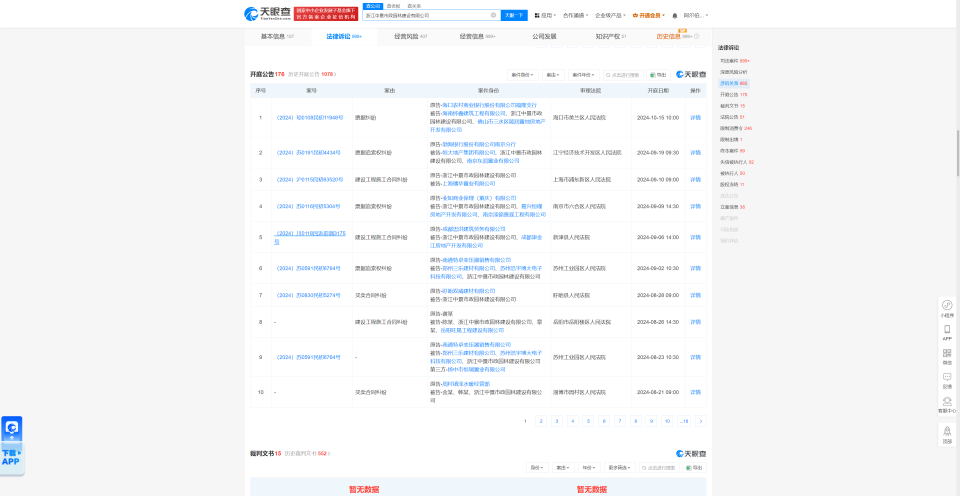This screenshot has height=496, width=960.
Task: Go to page 2 of 开庭公告
Action: click(541, 421)
